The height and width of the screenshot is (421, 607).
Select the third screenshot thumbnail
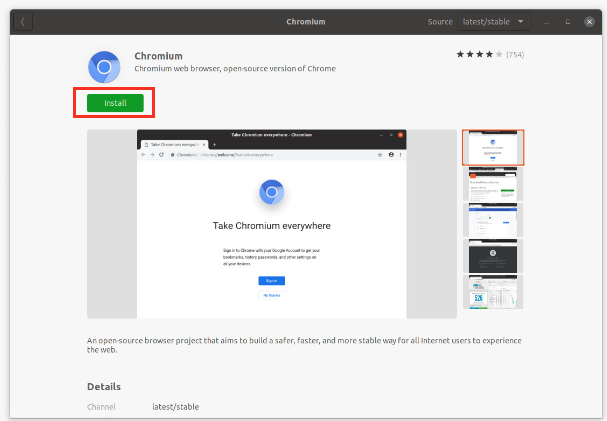(493, 220)
